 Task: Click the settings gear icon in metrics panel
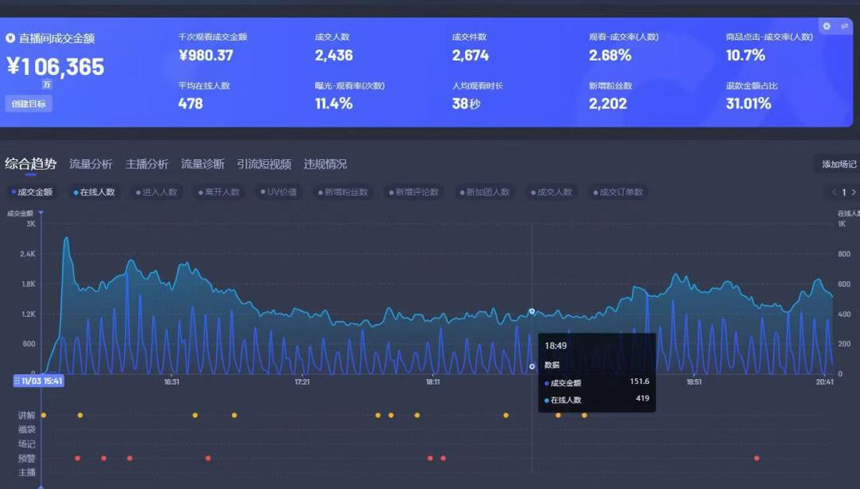click(826, 26)
